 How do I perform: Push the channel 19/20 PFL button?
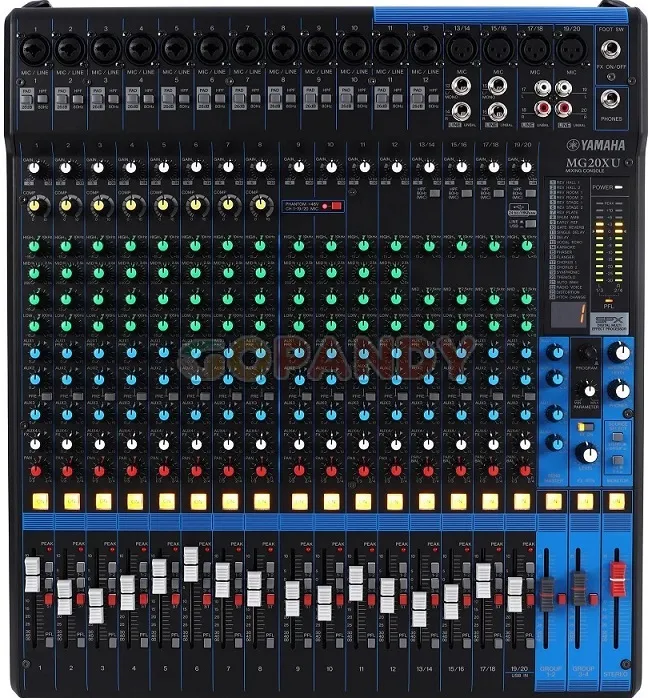pyautogui.click(x=530, y=642)
